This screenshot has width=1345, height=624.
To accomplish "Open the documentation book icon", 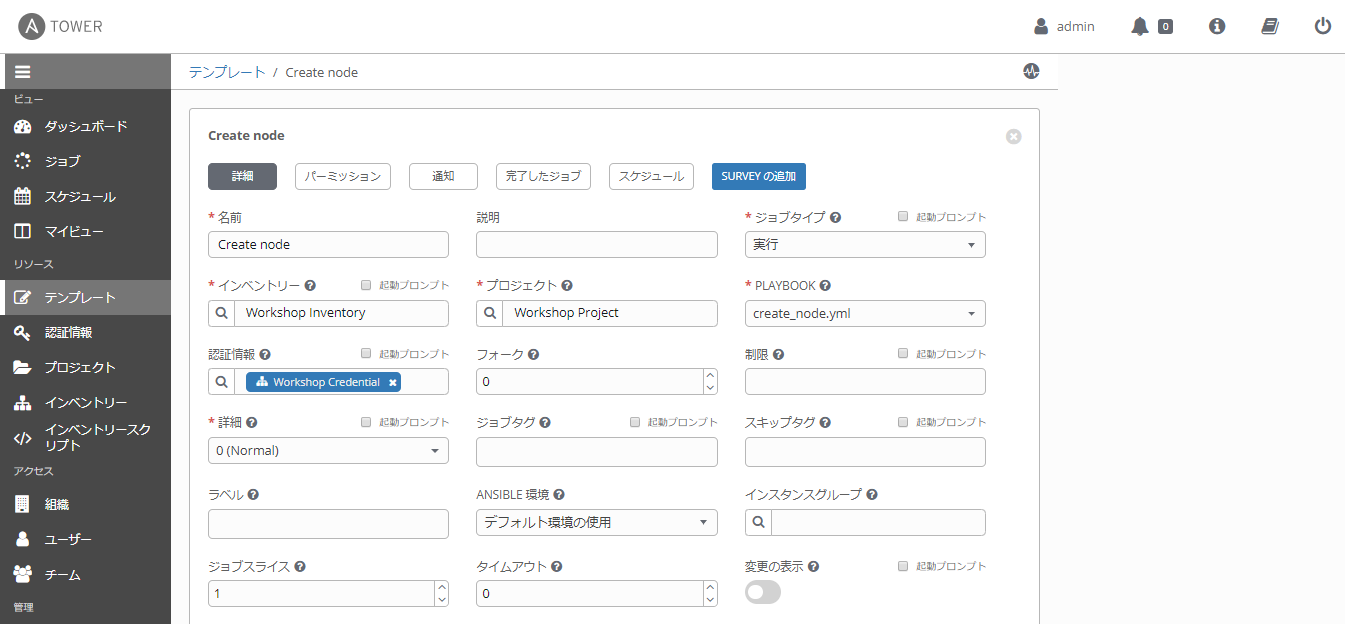I will (x=1270, y=27).
